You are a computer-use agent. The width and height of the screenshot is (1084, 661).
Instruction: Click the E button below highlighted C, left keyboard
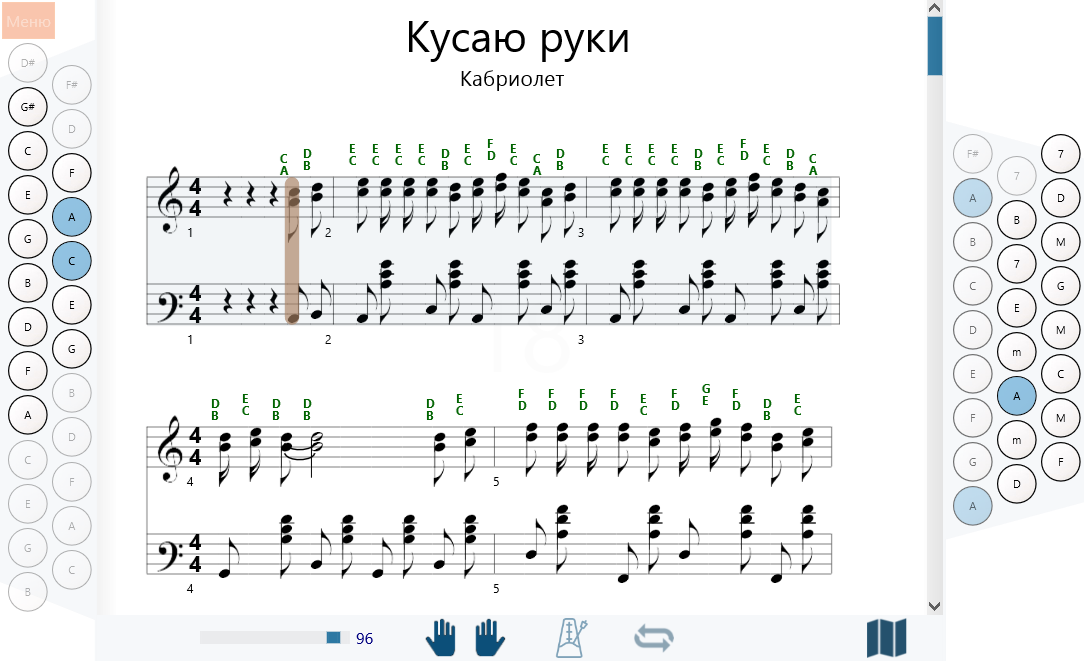tap(72, 305)
